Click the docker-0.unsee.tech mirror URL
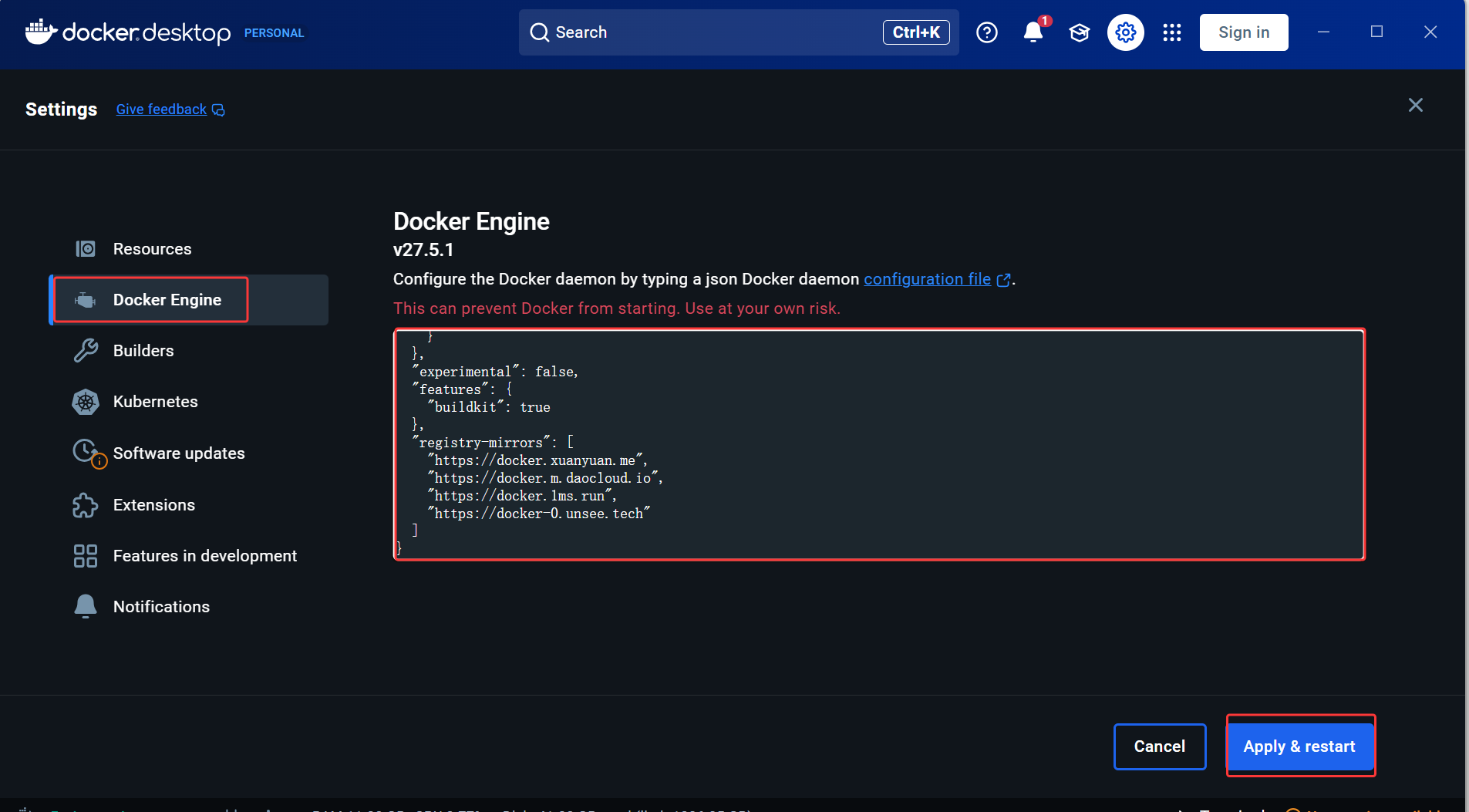The image size is (1469, 812). click(539, 514)
